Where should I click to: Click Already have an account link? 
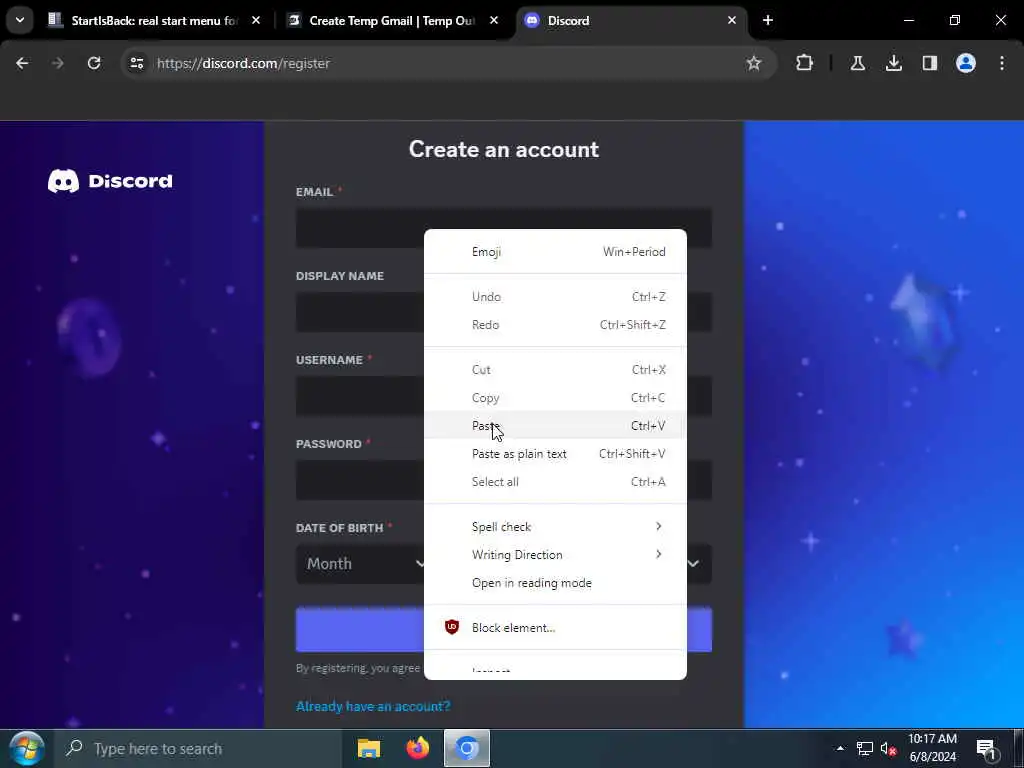(x=373, y=706)
